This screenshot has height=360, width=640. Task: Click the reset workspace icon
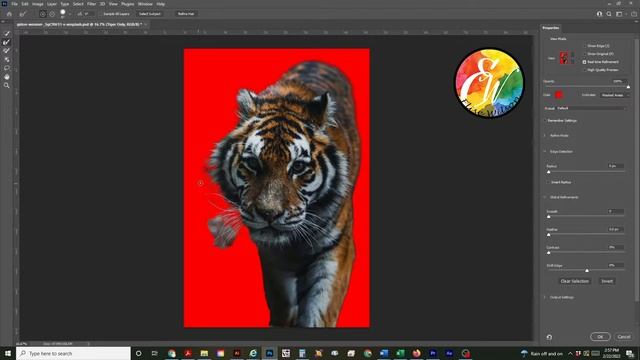(549, 337)
